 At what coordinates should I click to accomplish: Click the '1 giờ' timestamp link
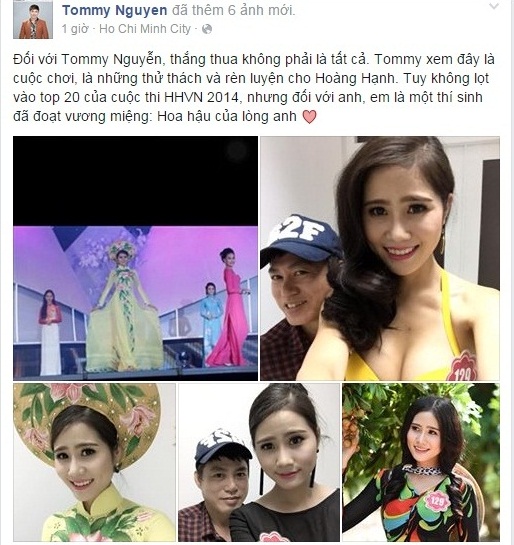[x=75, y=29]
